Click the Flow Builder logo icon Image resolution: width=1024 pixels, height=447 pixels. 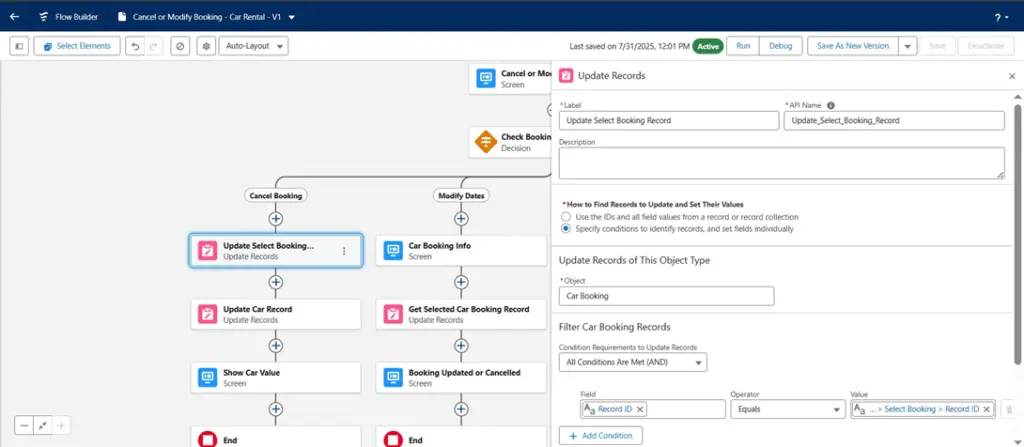coord(44,17)
